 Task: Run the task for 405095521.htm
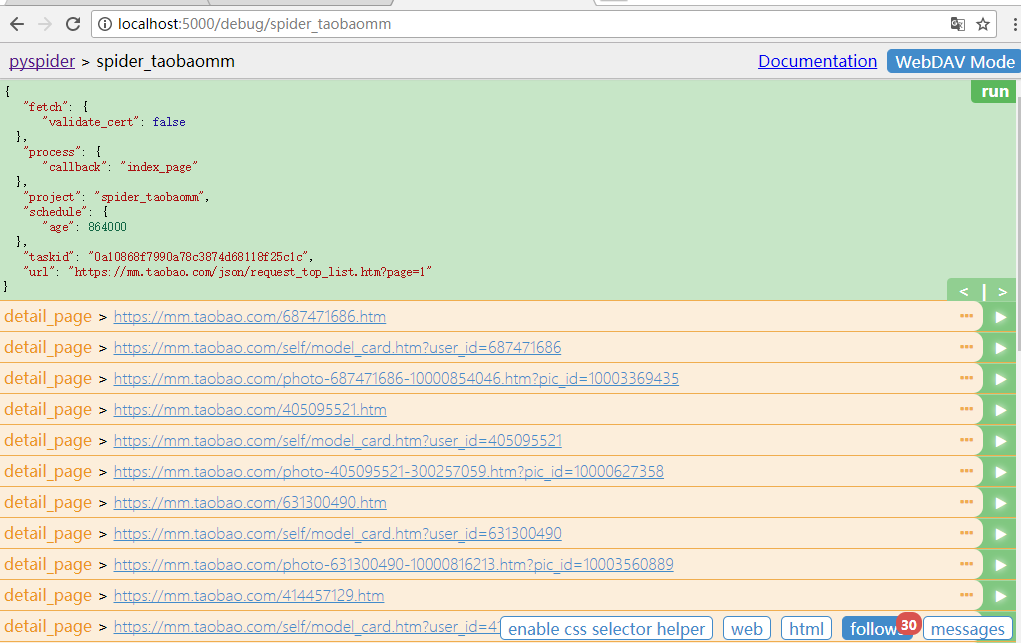pyautogui.click(x=1000, y=410)
